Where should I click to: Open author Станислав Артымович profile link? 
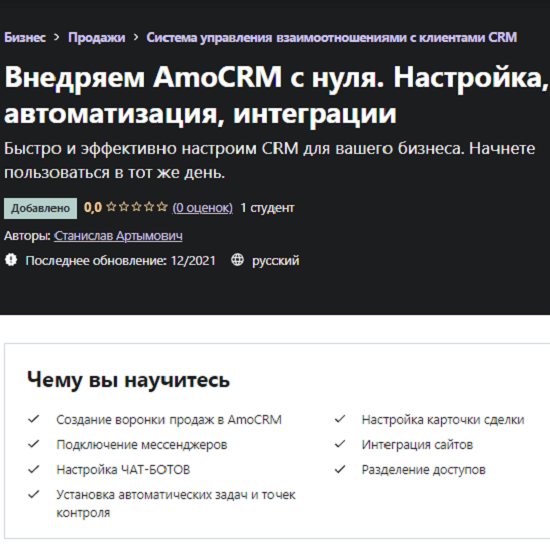118,236
